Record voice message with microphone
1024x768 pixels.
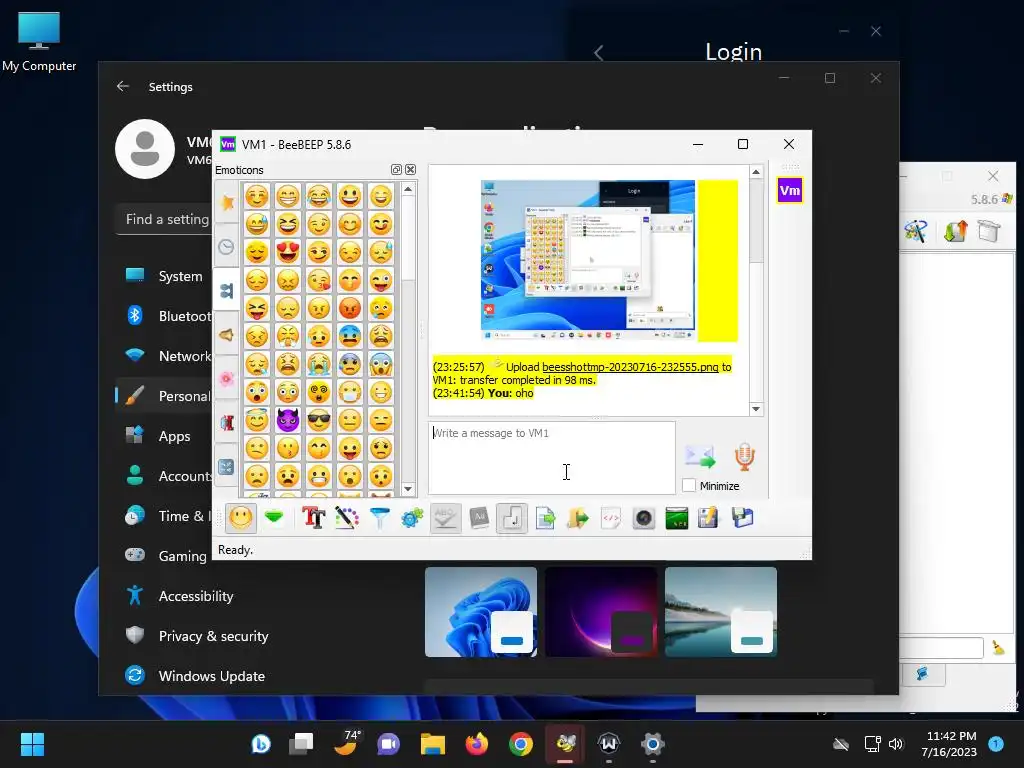coord(744,456)
